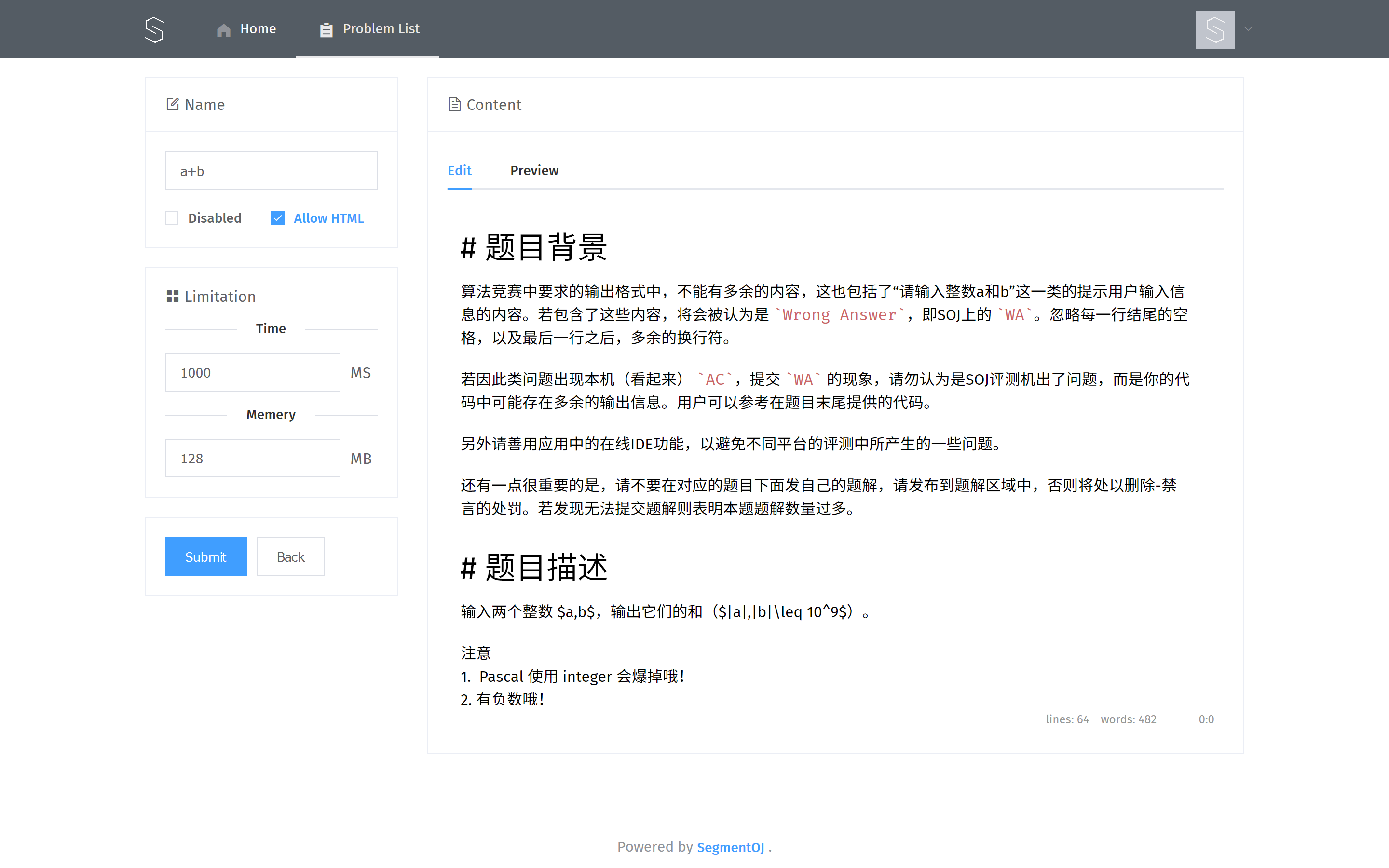Screen dimensions: 1389x868
Task: Click the SegmentOJ logo in navbar
Action: click(154, 29)
